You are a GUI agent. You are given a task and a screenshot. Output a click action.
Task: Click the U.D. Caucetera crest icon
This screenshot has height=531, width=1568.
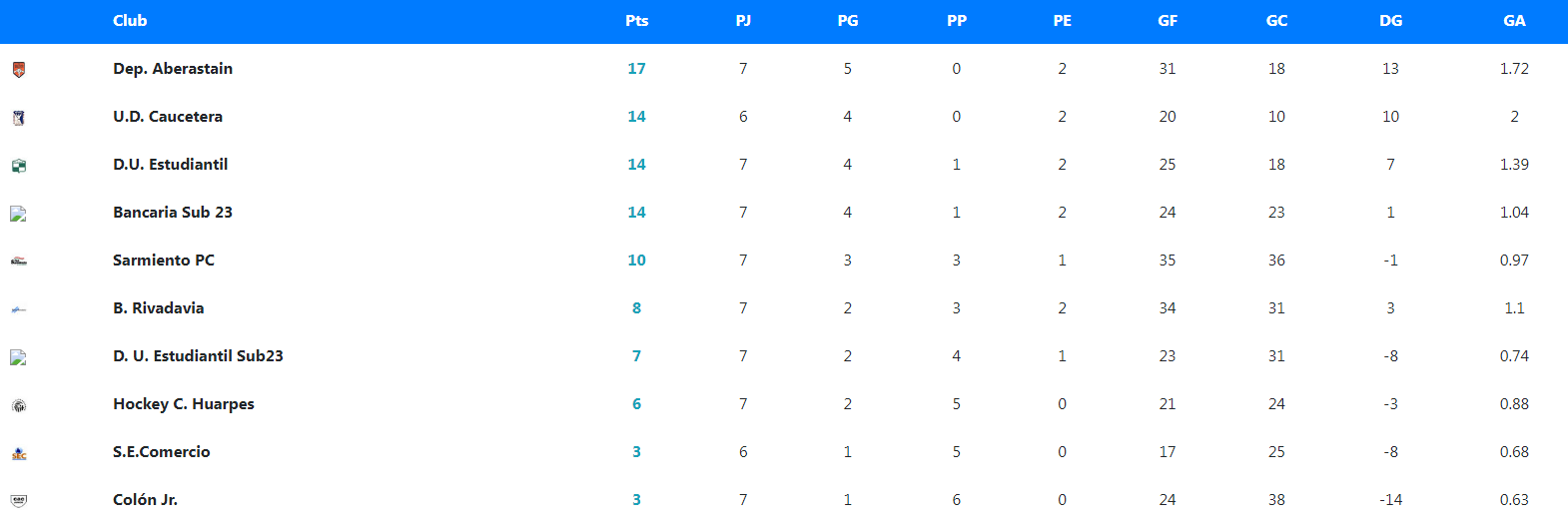pyautogui.click(x=18, y=118)
